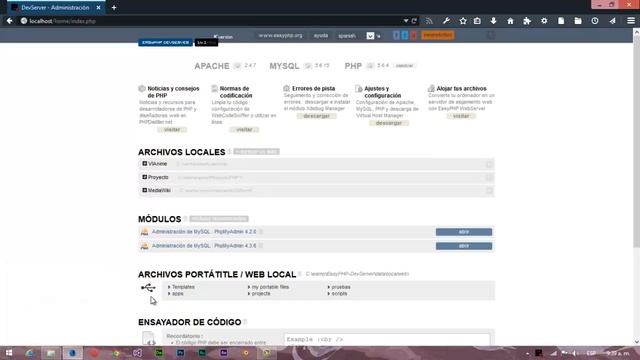This screenshot has height=360, width=640.
Task: Click the page document icon in toolbar
Action: click(x=561, y=21)
